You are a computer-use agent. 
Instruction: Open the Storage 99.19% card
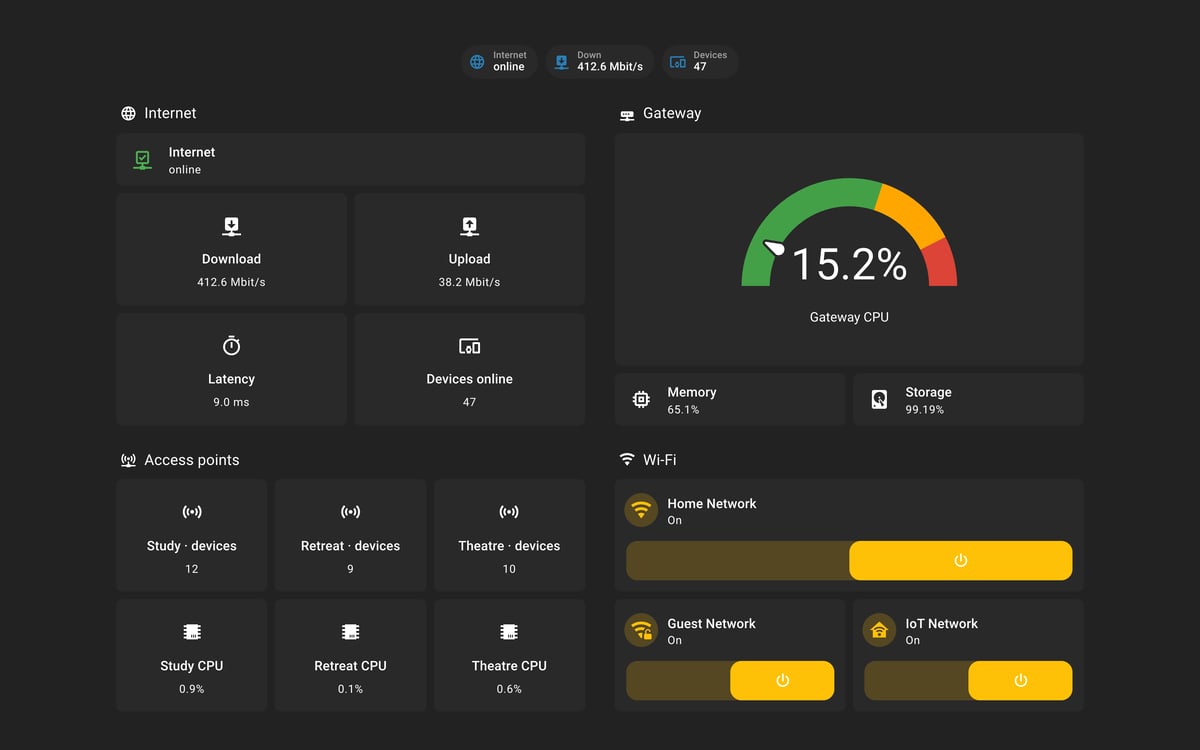968,400
